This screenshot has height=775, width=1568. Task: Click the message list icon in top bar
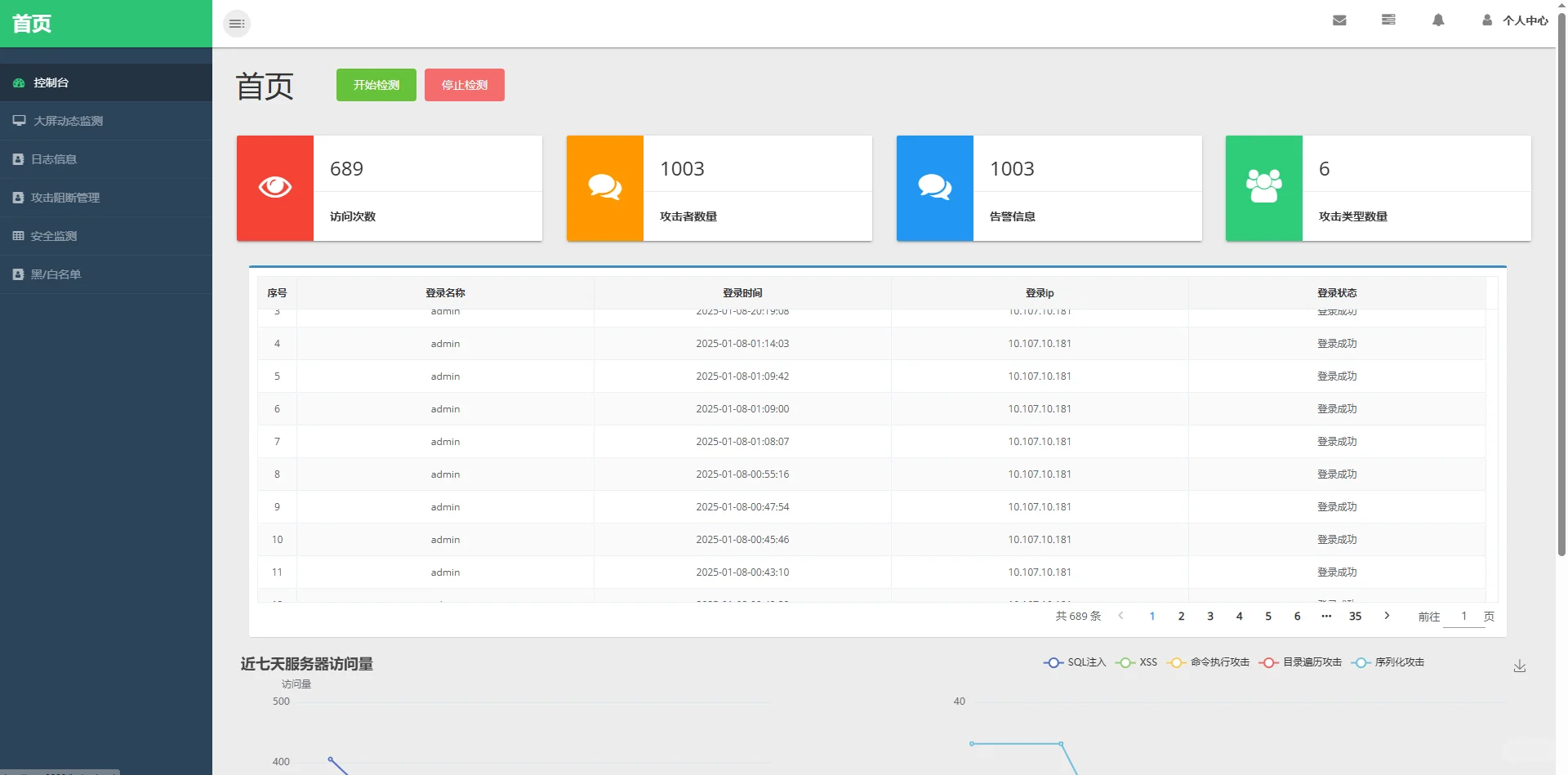1388,20
